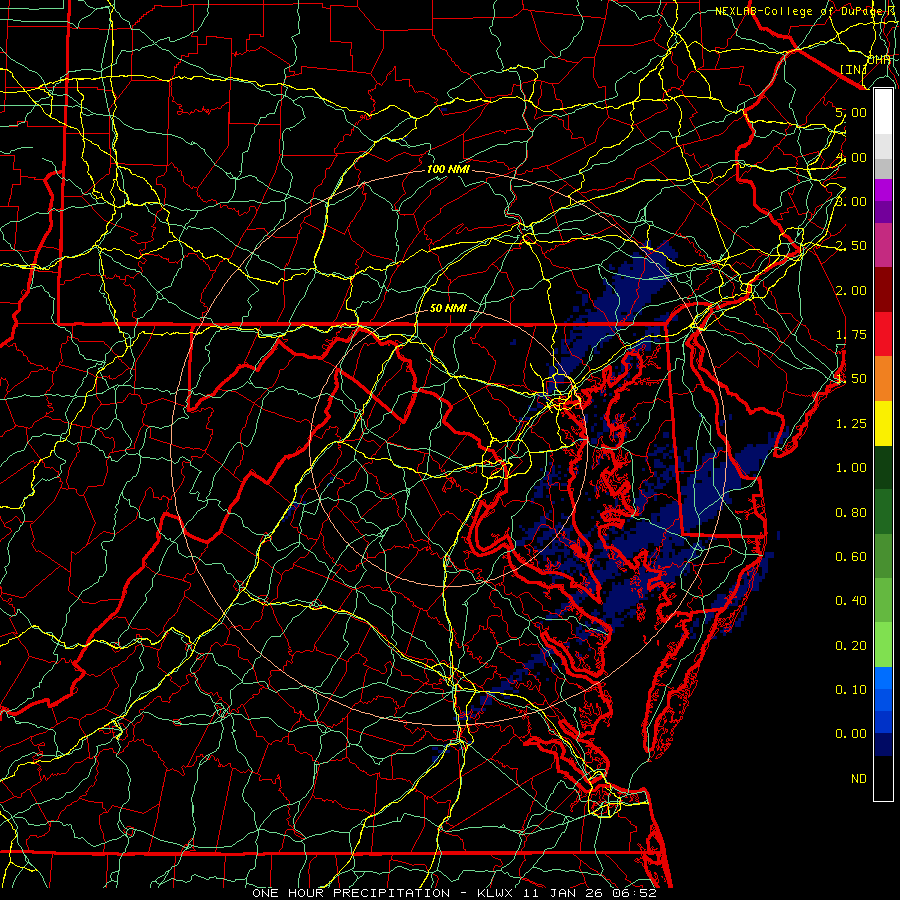Image resolution: width=900 pixels, height=900 pixels.
Task: Click the 0.10 legend value
Action: 851,690
